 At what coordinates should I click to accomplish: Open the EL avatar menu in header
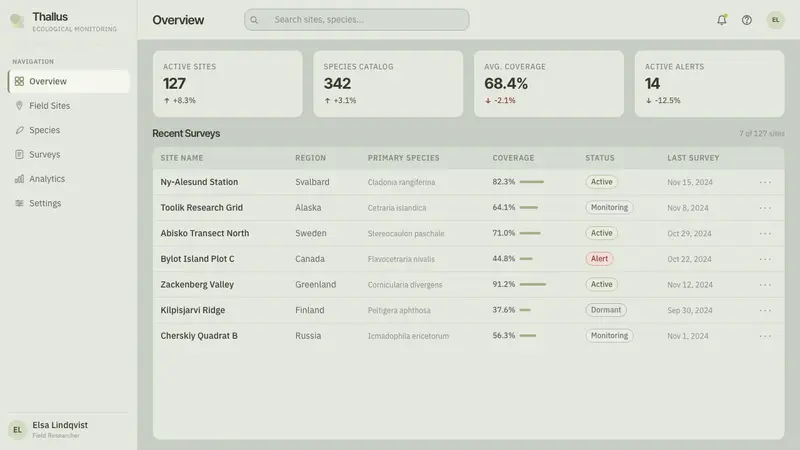(x=776, y=20)
